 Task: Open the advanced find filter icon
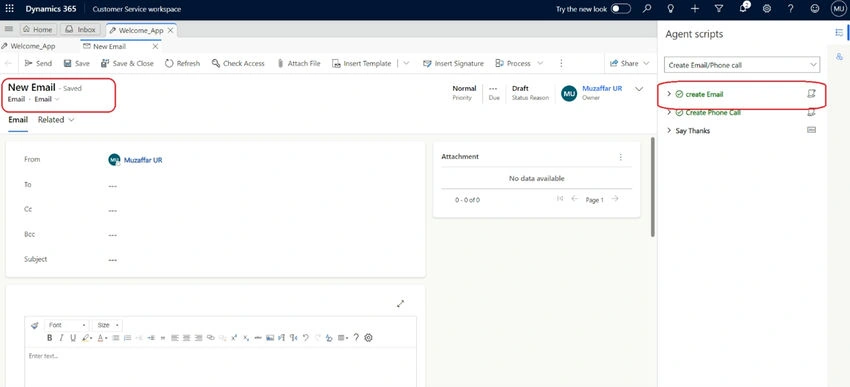point(719,9)
